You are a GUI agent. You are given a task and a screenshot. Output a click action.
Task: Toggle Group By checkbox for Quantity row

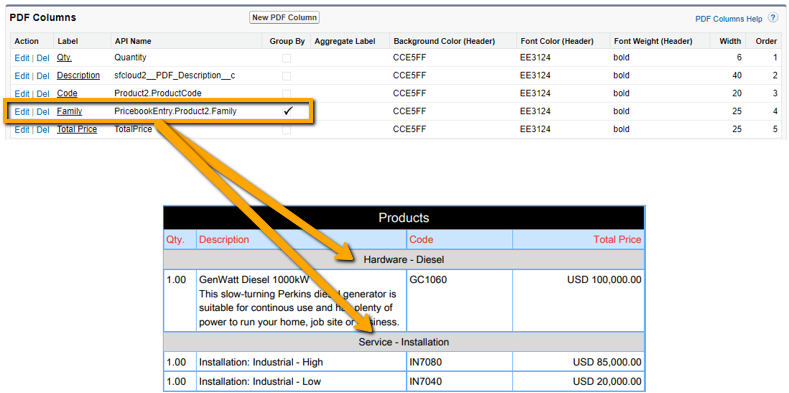(x=286, y=58)
